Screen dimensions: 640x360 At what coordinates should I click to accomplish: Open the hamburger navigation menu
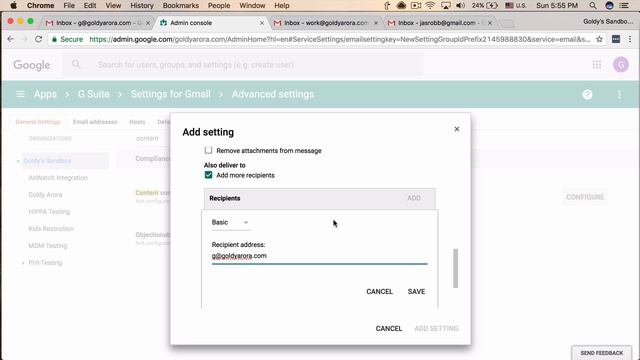[20, 94]
